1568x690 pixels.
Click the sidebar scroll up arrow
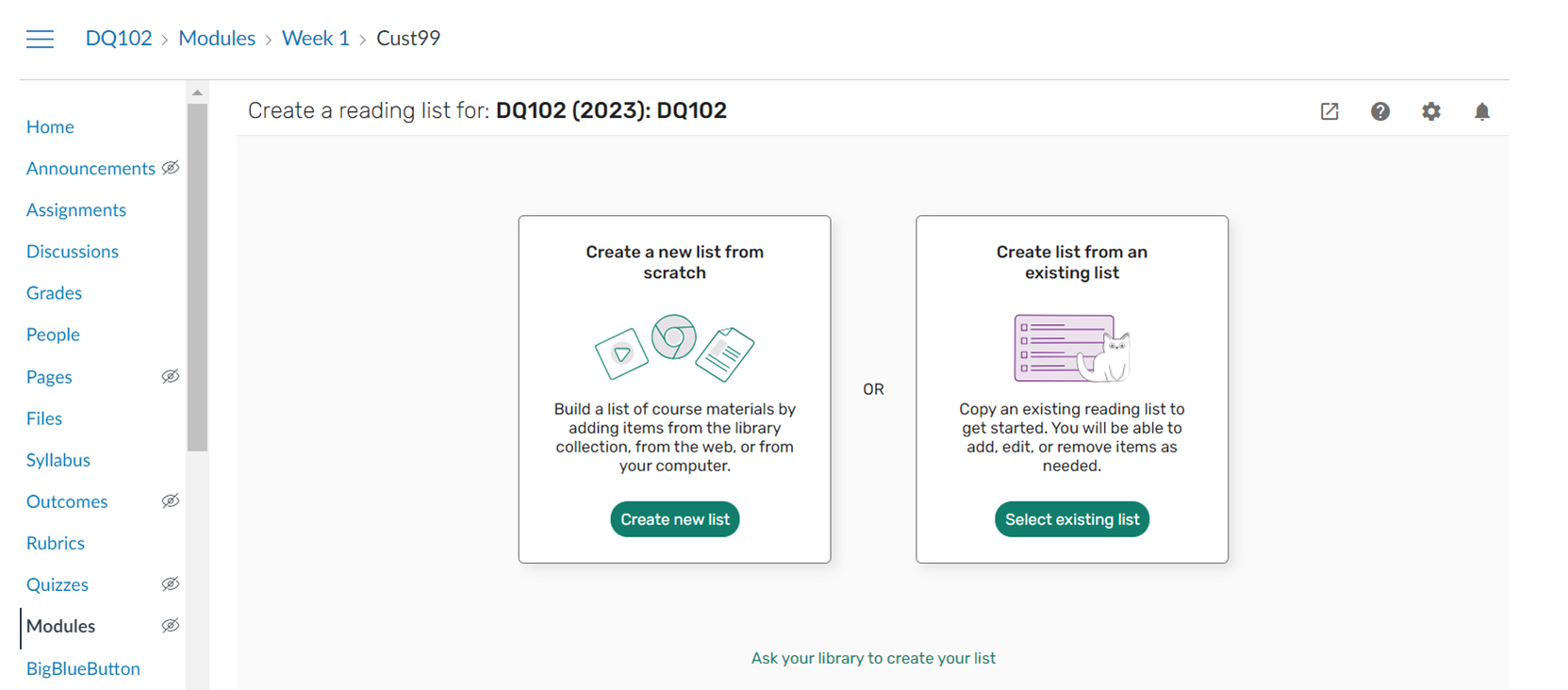pos(197,92)
